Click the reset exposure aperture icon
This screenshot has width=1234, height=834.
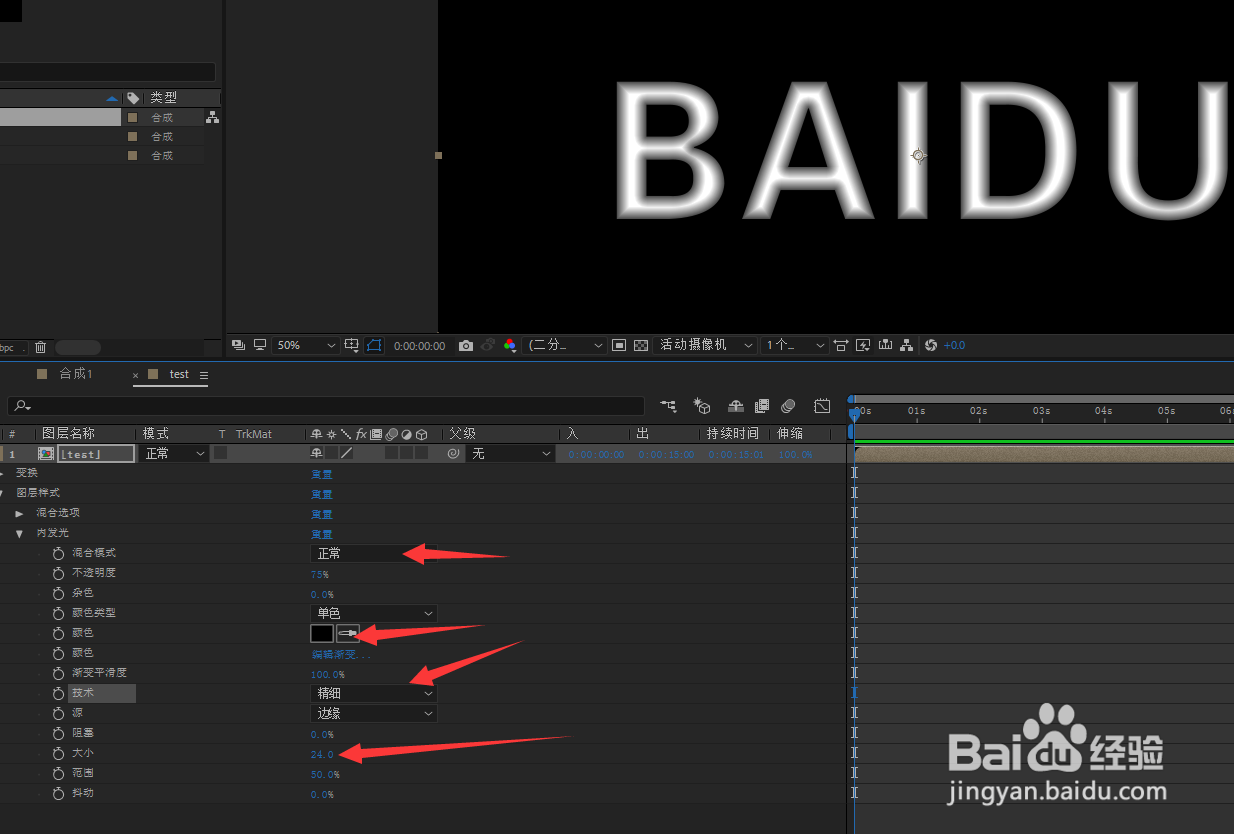(x=931, y=345)
